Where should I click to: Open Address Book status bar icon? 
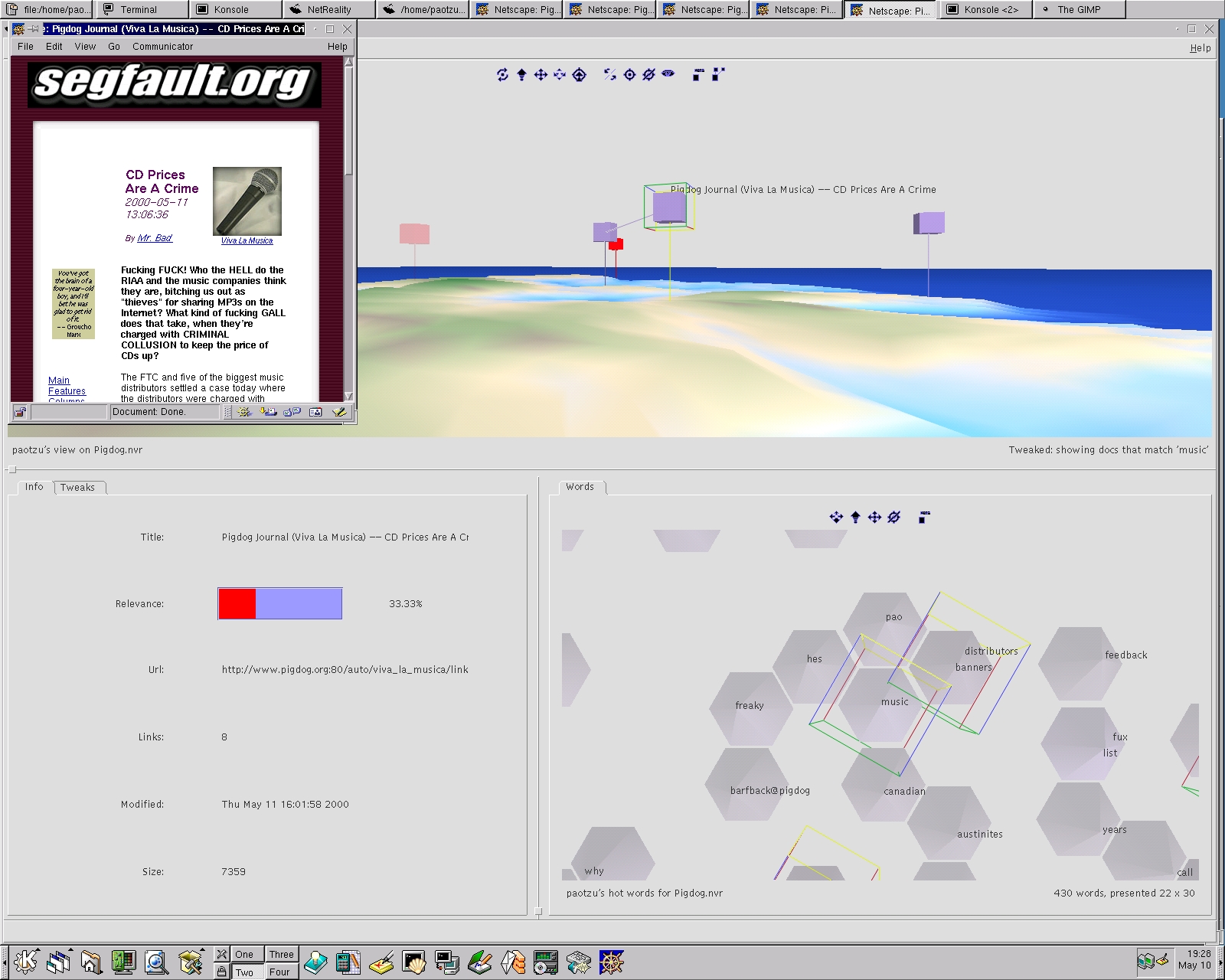315,412
